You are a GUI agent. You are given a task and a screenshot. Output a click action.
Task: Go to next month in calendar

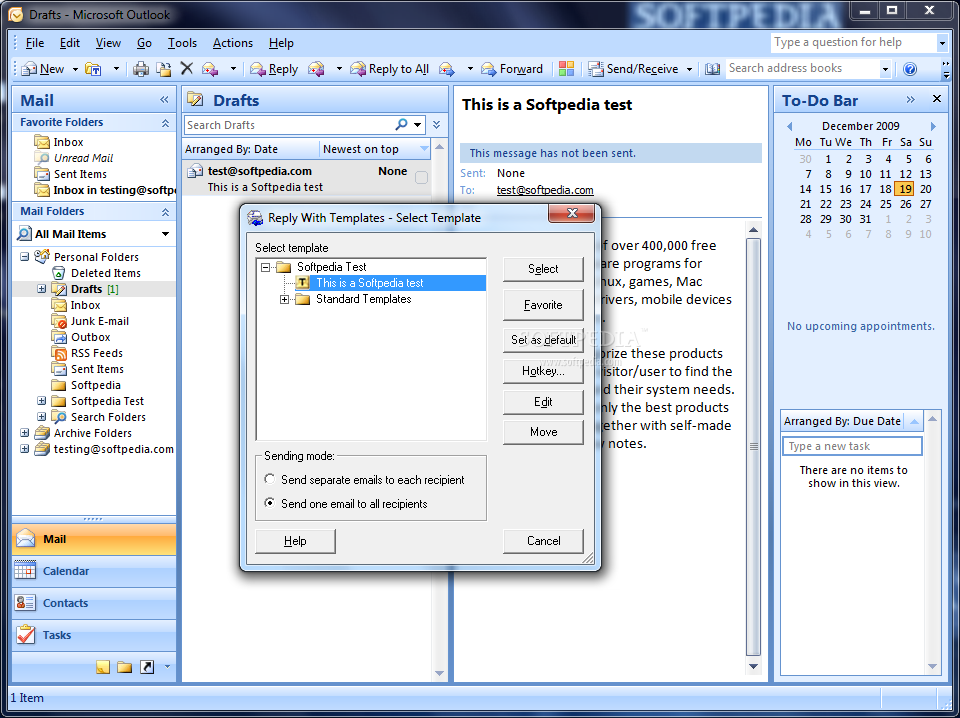coord(933,126)
